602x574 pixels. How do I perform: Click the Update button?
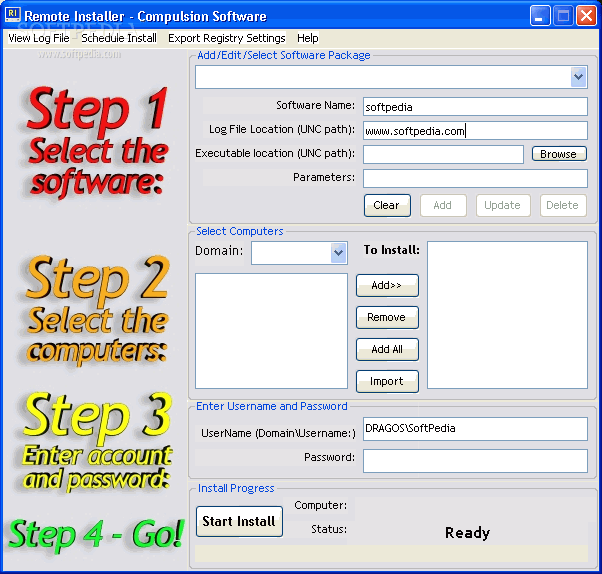click(503, 205)
